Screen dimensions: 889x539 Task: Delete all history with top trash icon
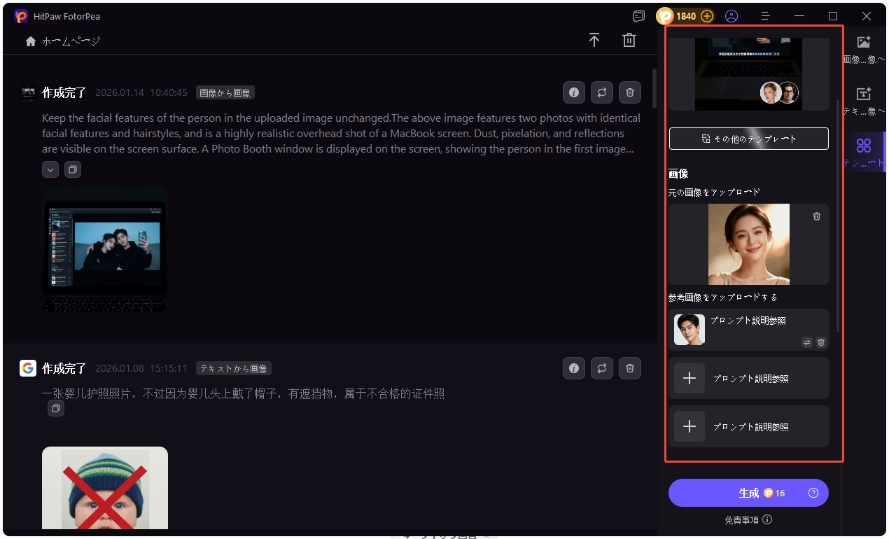pos(629,40)
